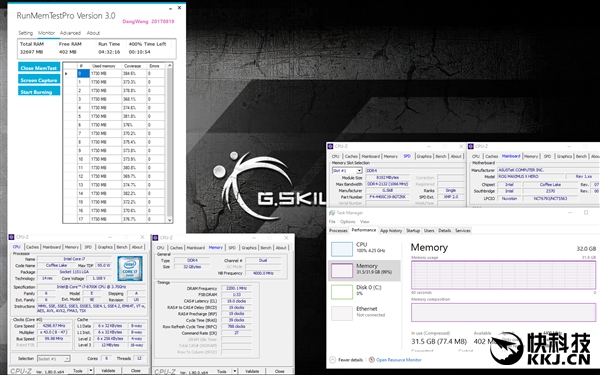The image size is (600, 375).
Task: Click the scroll-down arrow in RunMemTestPro list
Action: coord(170,220)
